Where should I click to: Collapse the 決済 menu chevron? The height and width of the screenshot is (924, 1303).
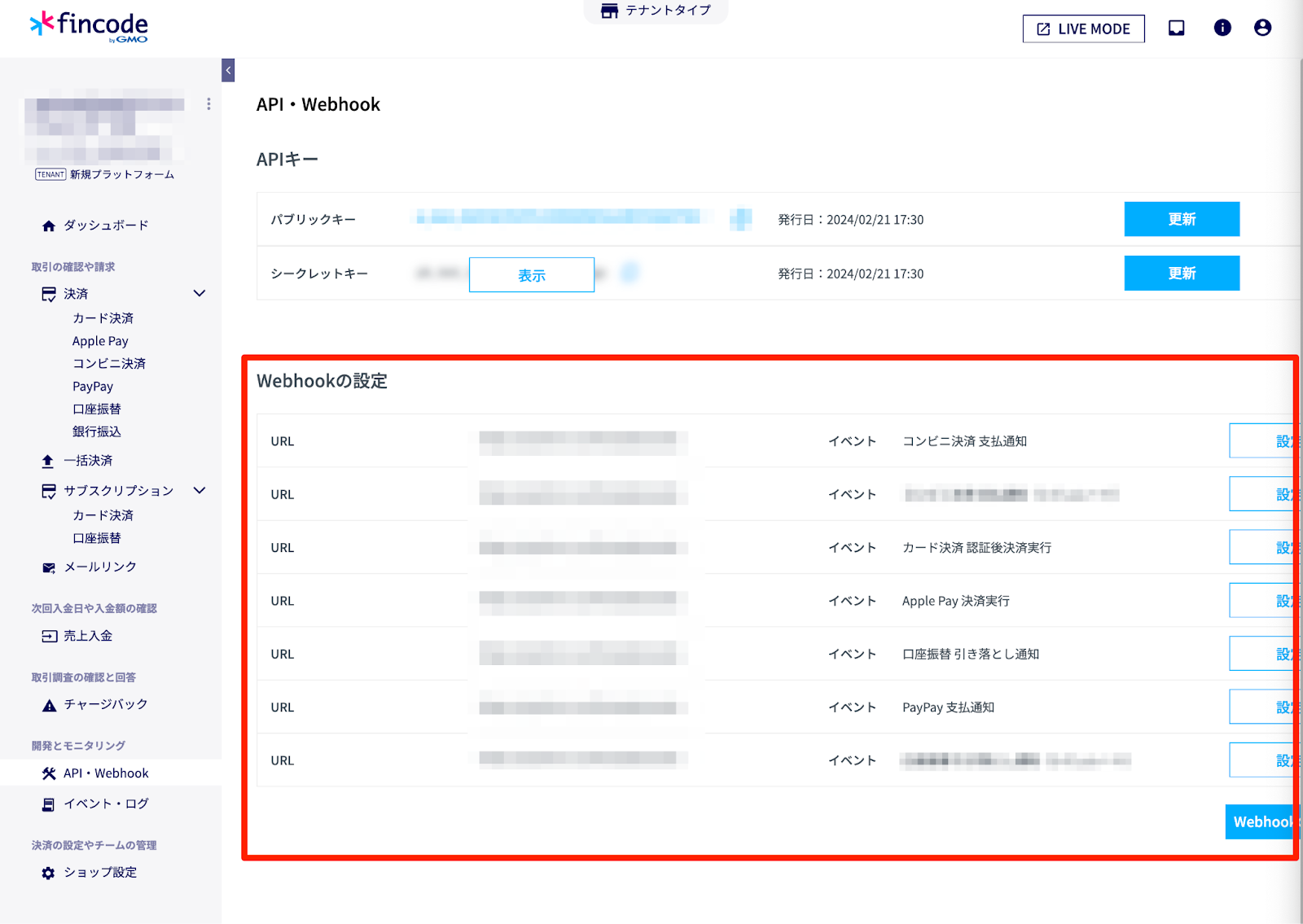click(200, 293)
